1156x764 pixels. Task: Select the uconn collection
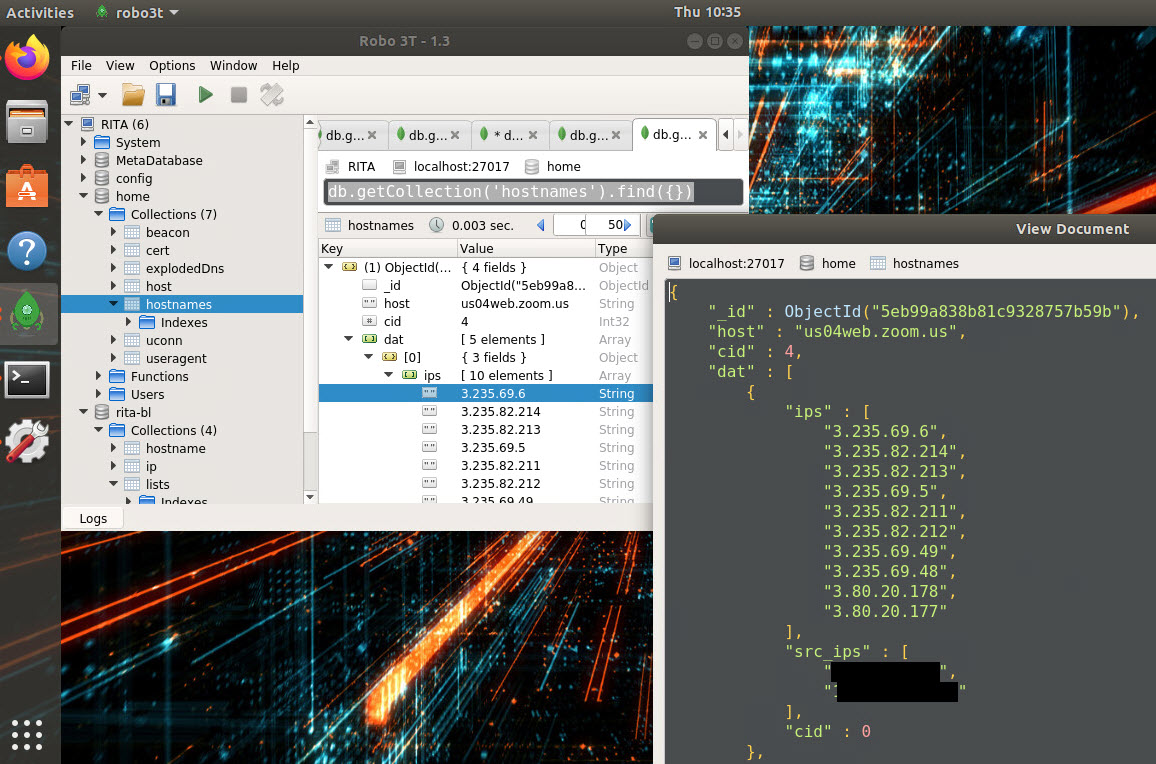[164, 341]
